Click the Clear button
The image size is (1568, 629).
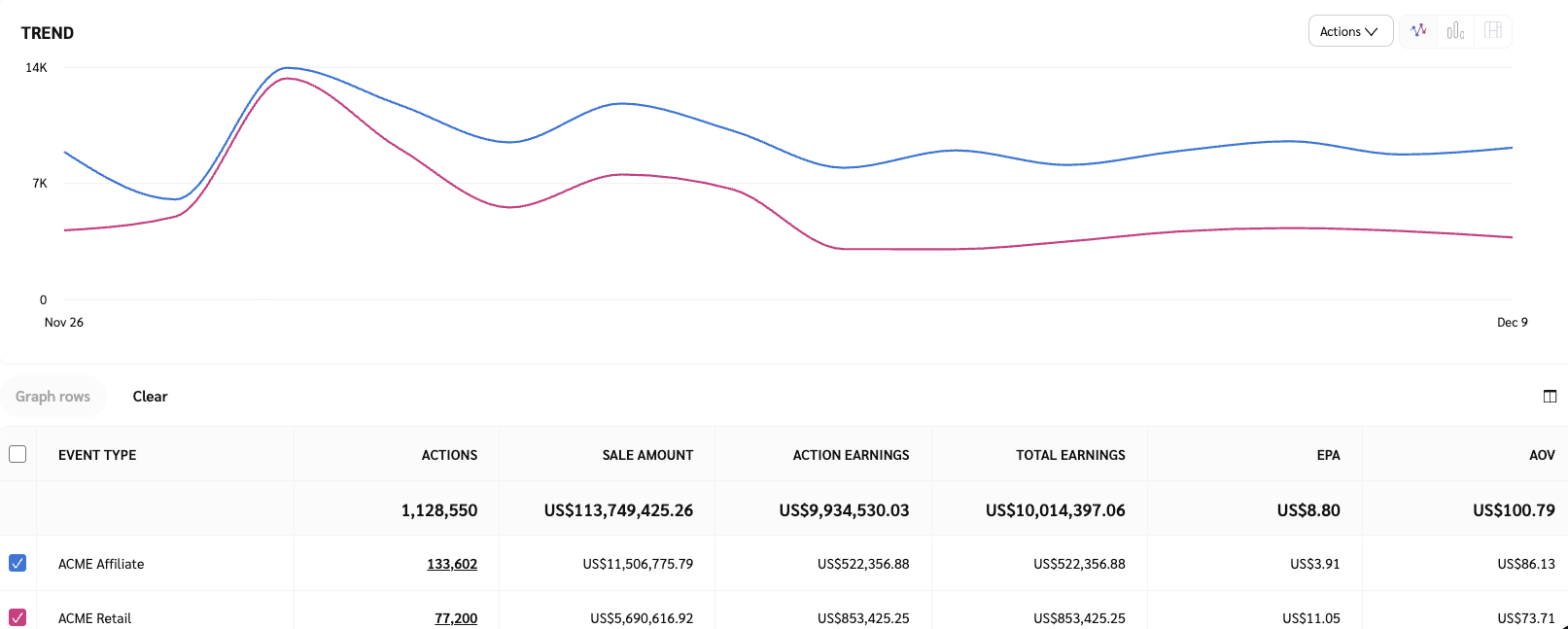point(150,397)
